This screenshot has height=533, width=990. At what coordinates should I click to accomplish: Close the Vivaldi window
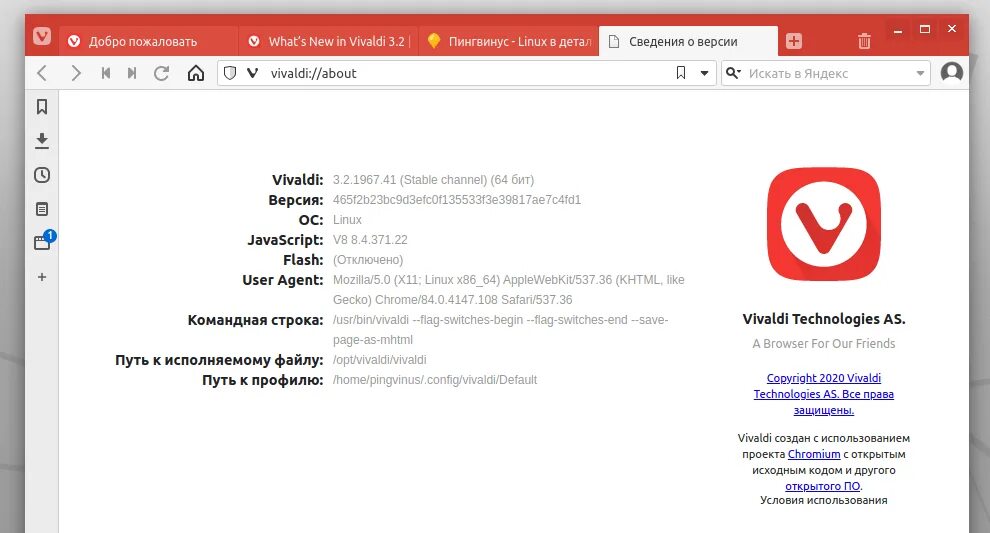coord(952,29)
